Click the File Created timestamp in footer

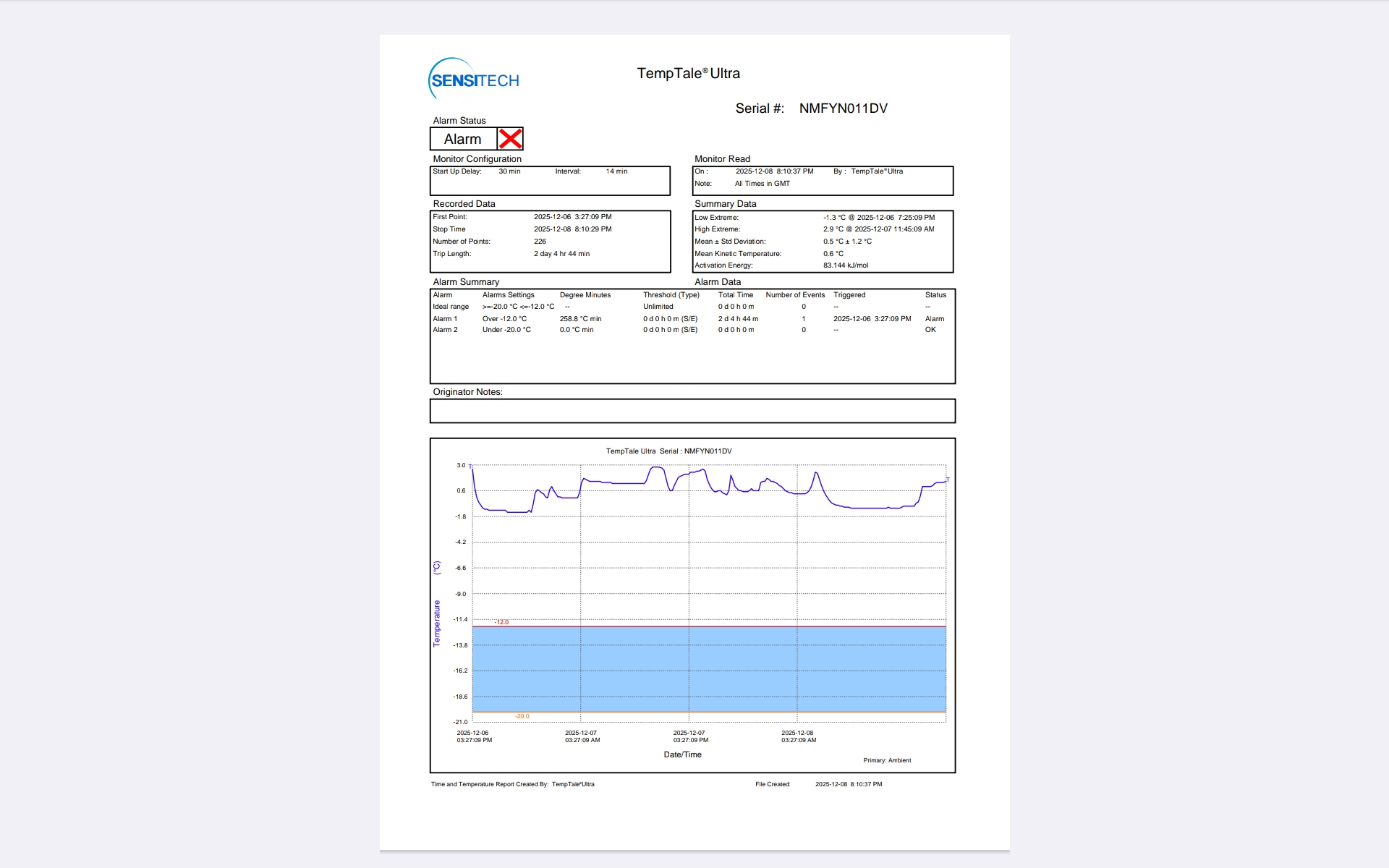(849, 784)
